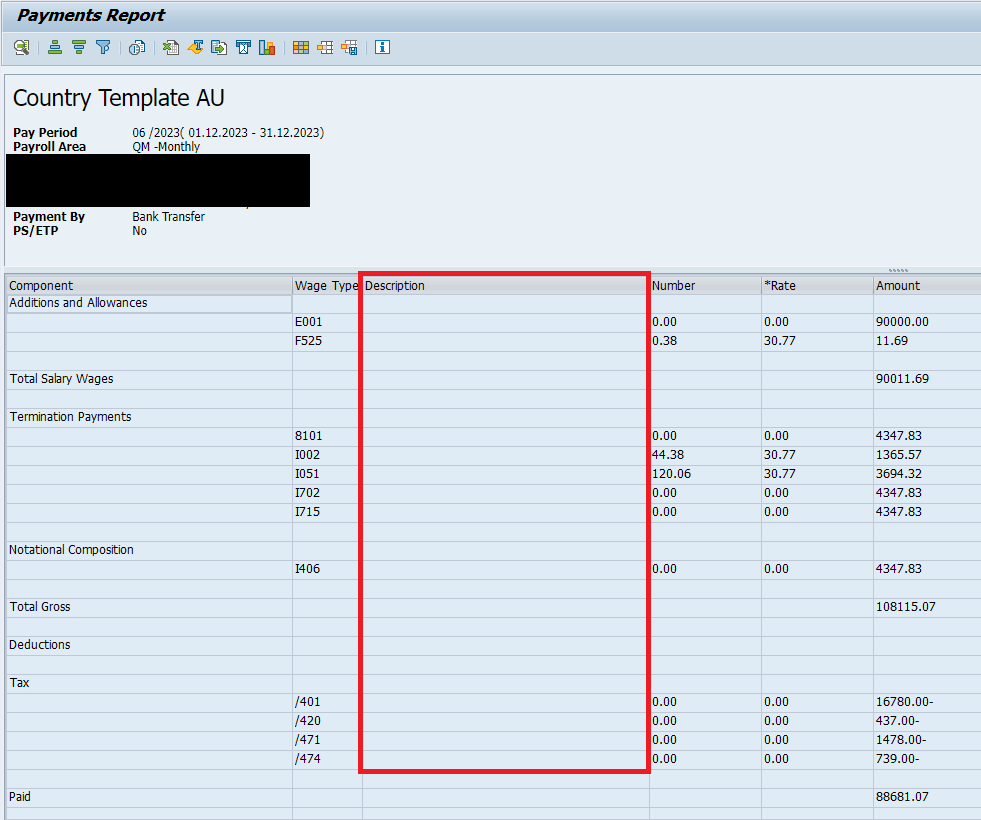
Task: Click the amount 108115.07
Action: [x=905, y=607]
